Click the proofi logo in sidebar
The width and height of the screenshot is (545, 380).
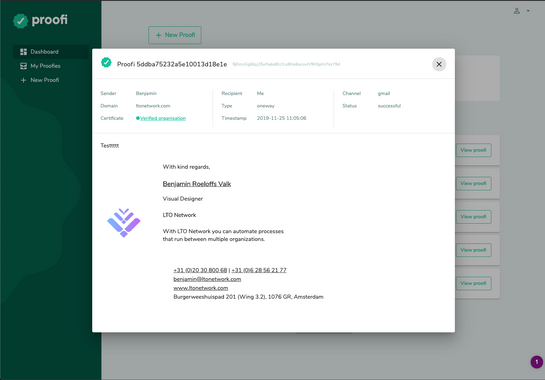tap(40, 21)
